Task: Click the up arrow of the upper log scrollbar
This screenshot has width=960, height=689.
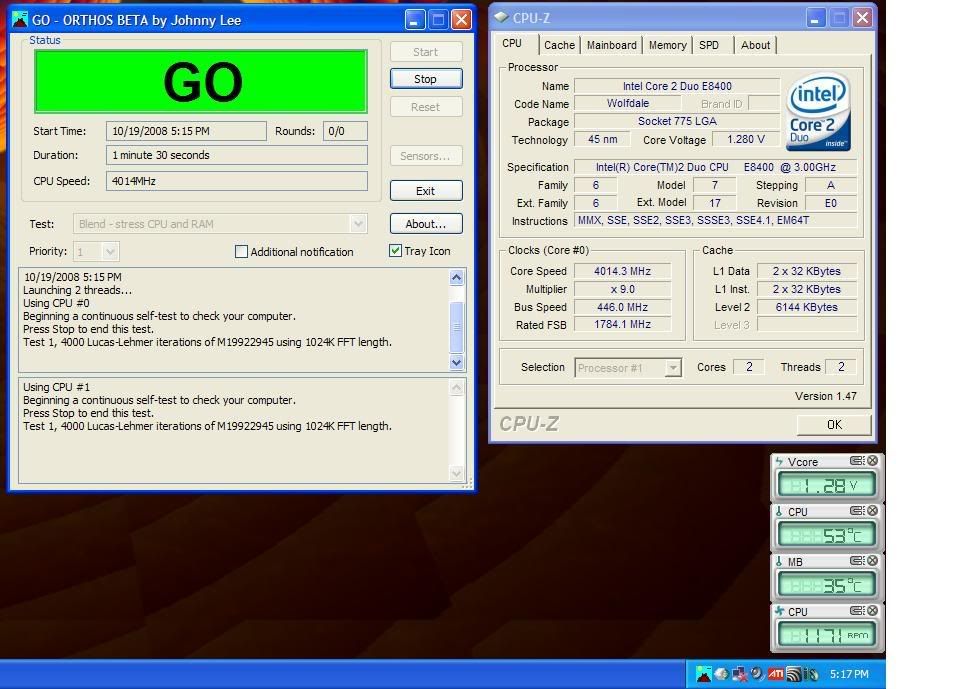Action: coord(456,278)
